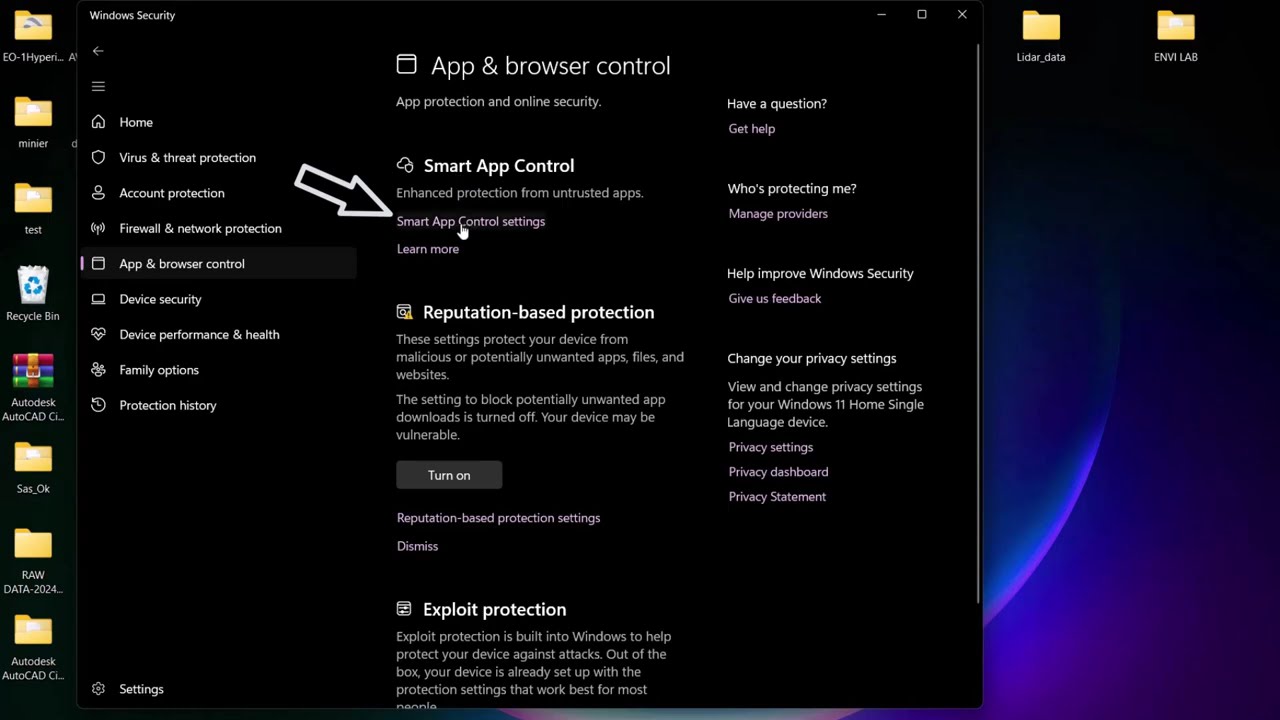
Task: Go back with the back arrow icon
Action: pyautogui.click(x=98, y=51)
